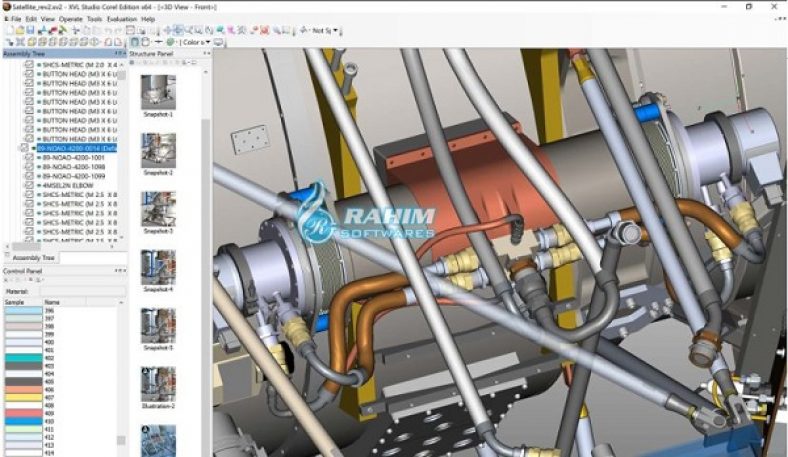
Task: Uncheck the 89-NOAO-4200-1001 visibility checkbox
Action: coord(30,157)
